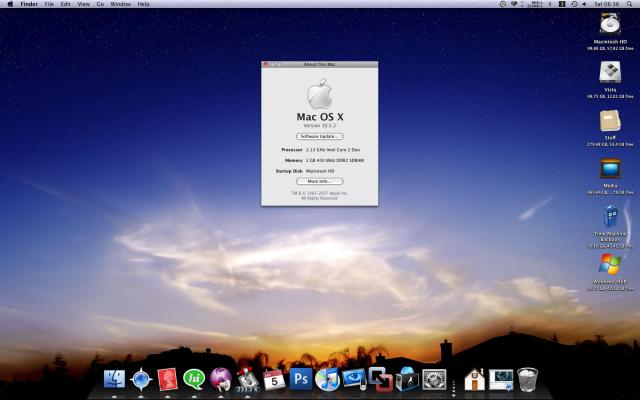The height and width of the screenshot is (400, 640).
Task: Open the File menu
Action: (x=49, y=4)
